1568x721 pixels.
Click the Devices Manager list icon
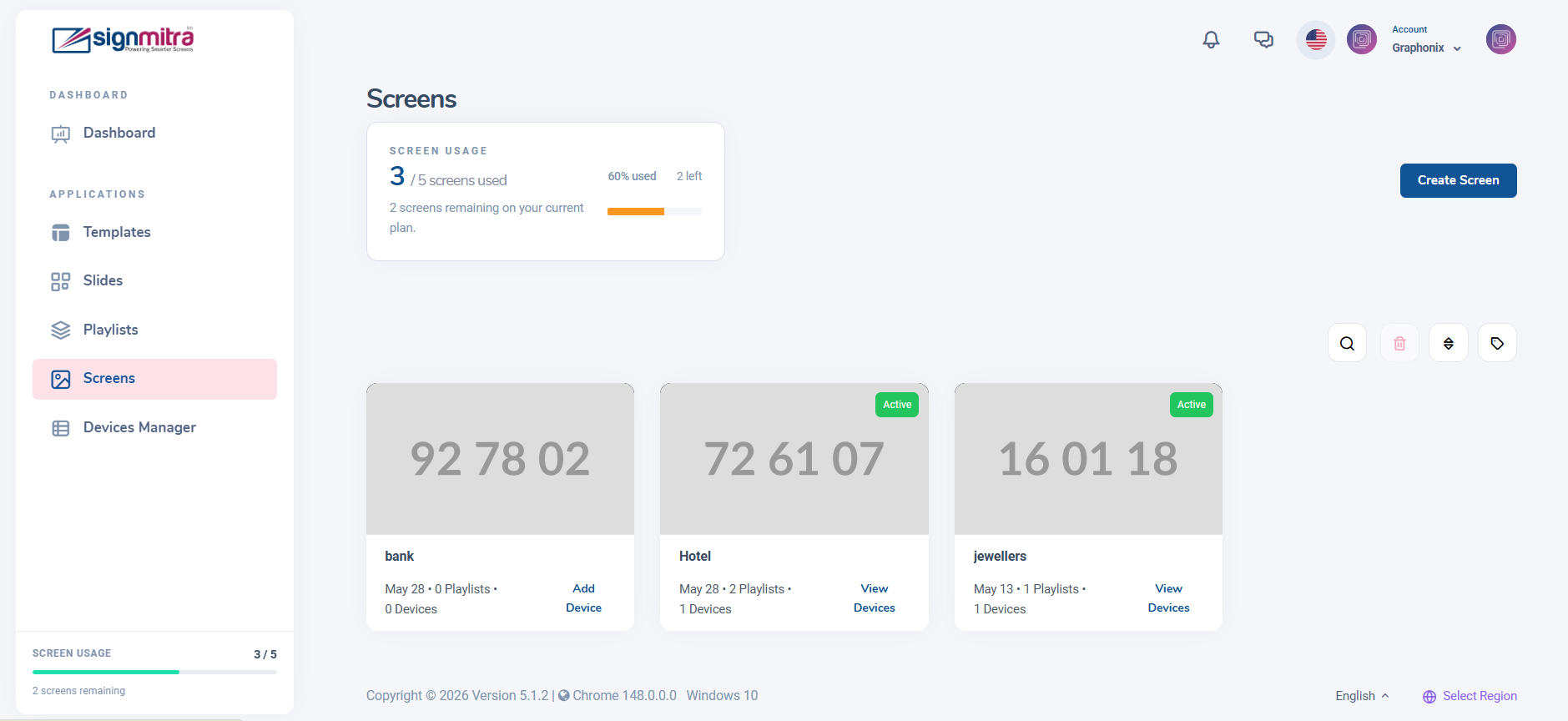[61, 428]
